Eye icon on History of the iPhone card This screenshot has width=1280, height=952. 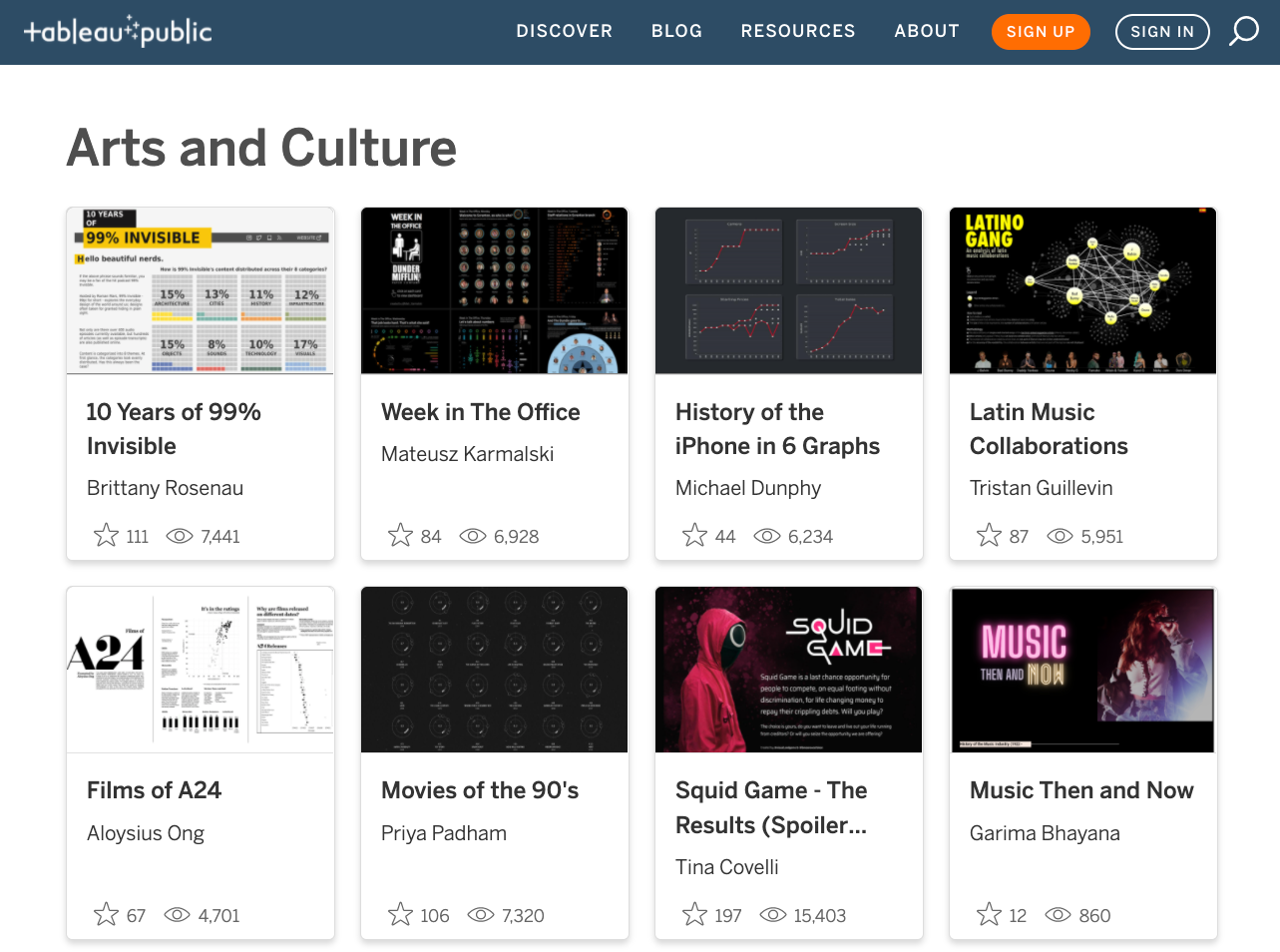pyautogui.click(x=766, y=536)
